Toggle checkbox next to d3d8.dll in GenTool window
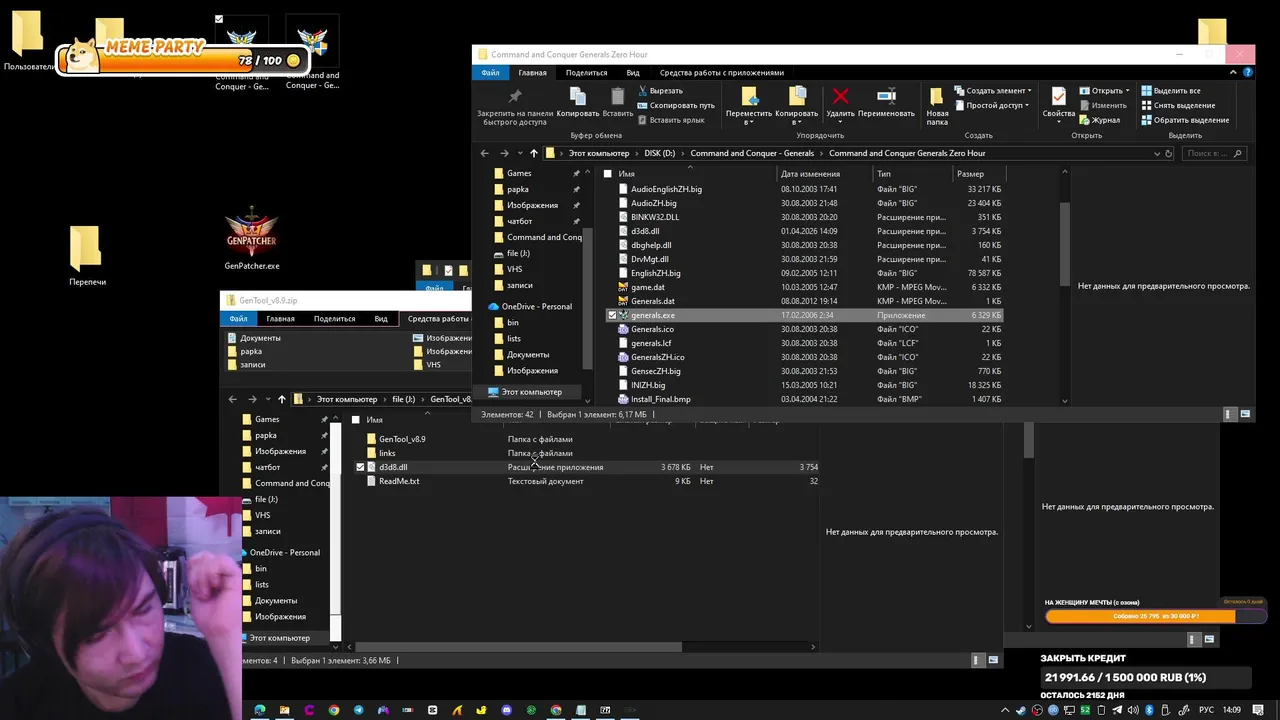 360,467
